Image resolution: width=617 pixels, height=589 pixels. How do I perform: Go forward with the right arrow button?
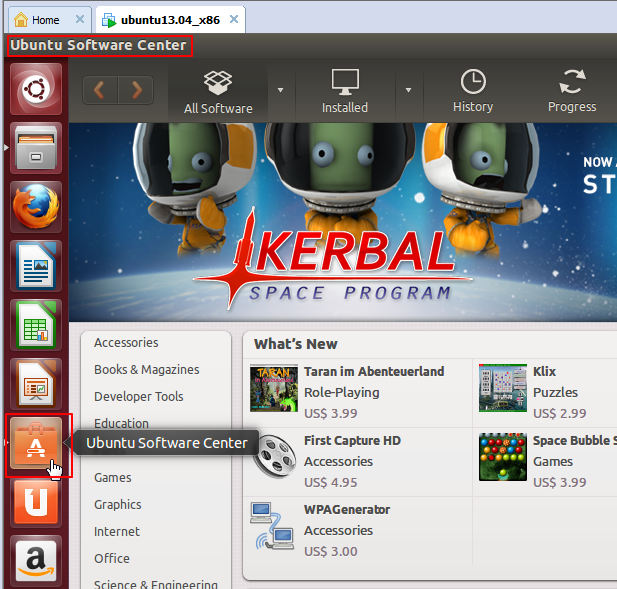point(136,90)
